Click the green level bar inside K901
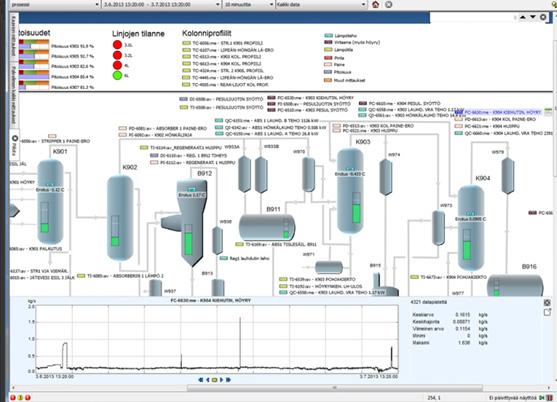Image resolution: width=557 pixels, height=402 pixels. click(x=44, y=228)
